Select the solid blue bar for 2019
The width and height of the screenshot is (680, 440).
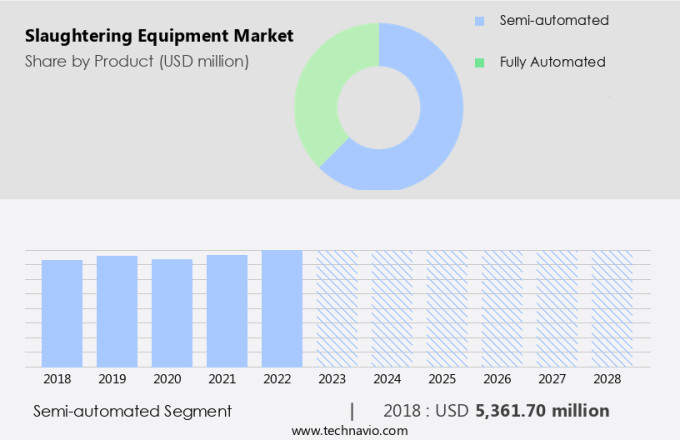click(x=117, y=311)
